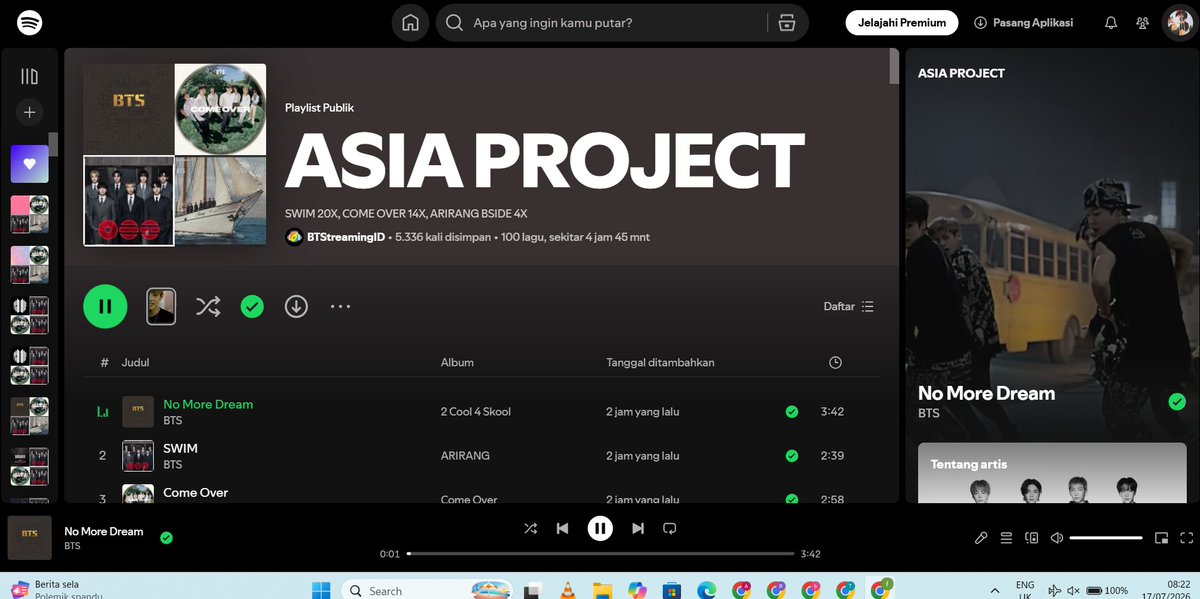The image size is (1200, 599).
Task: Sort by 'Tanggal ditambahkan' column header
Action: coord(660,362)
